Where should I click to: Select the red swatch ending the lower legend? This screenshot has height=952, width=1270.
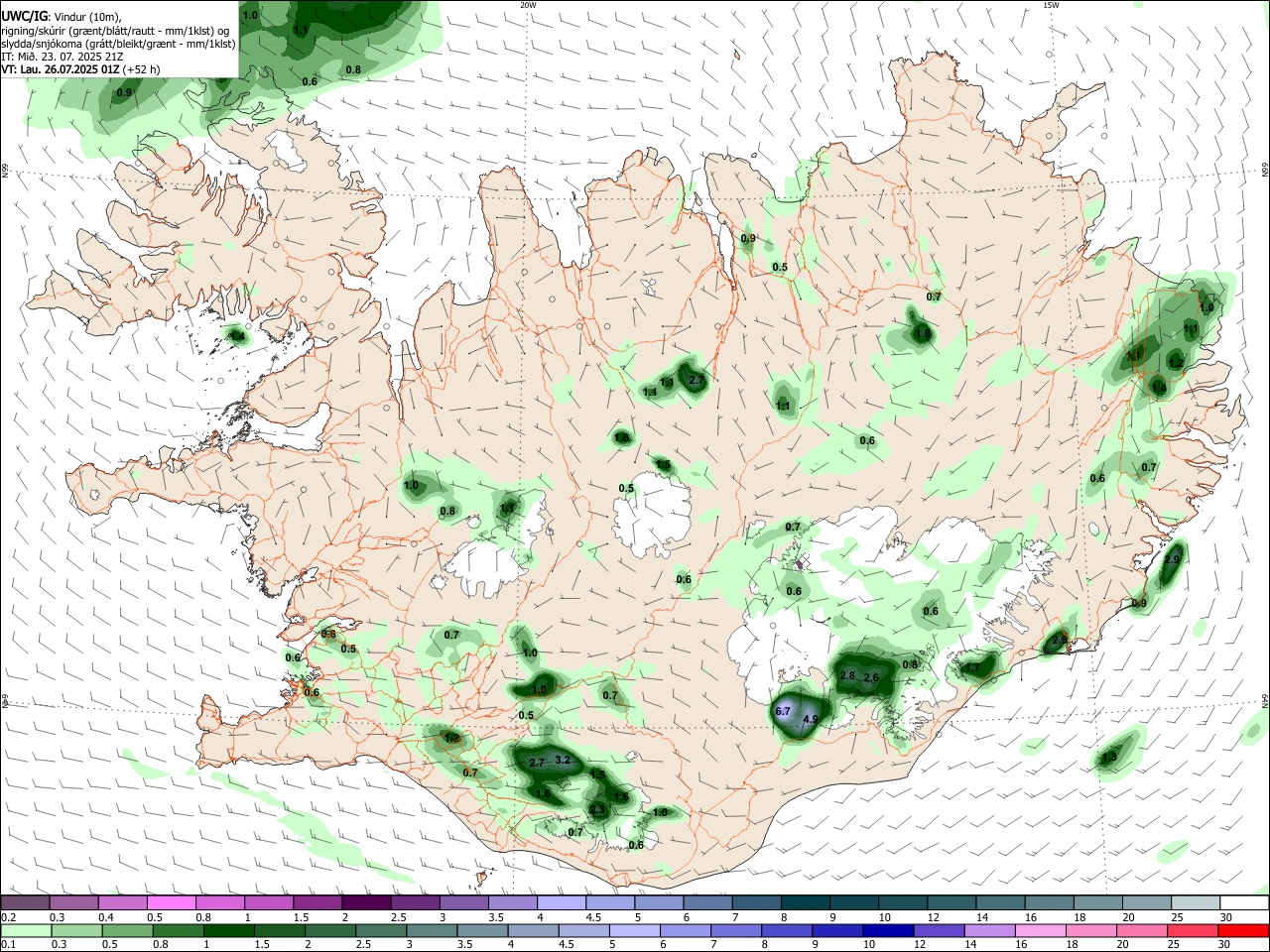[x=1243, y=930]
